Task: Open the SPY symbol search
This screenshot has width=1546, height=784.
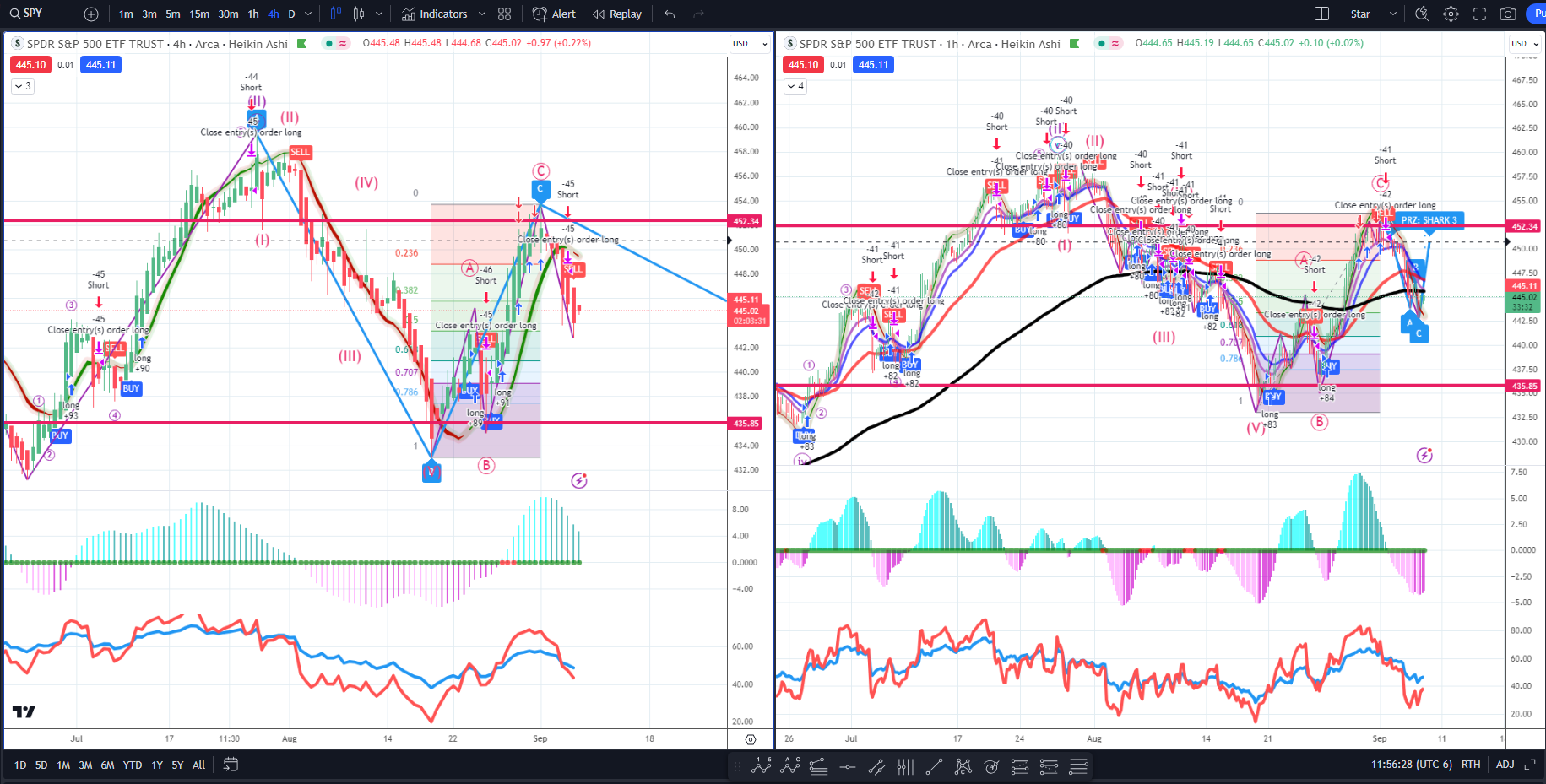Action: point(26,14)
